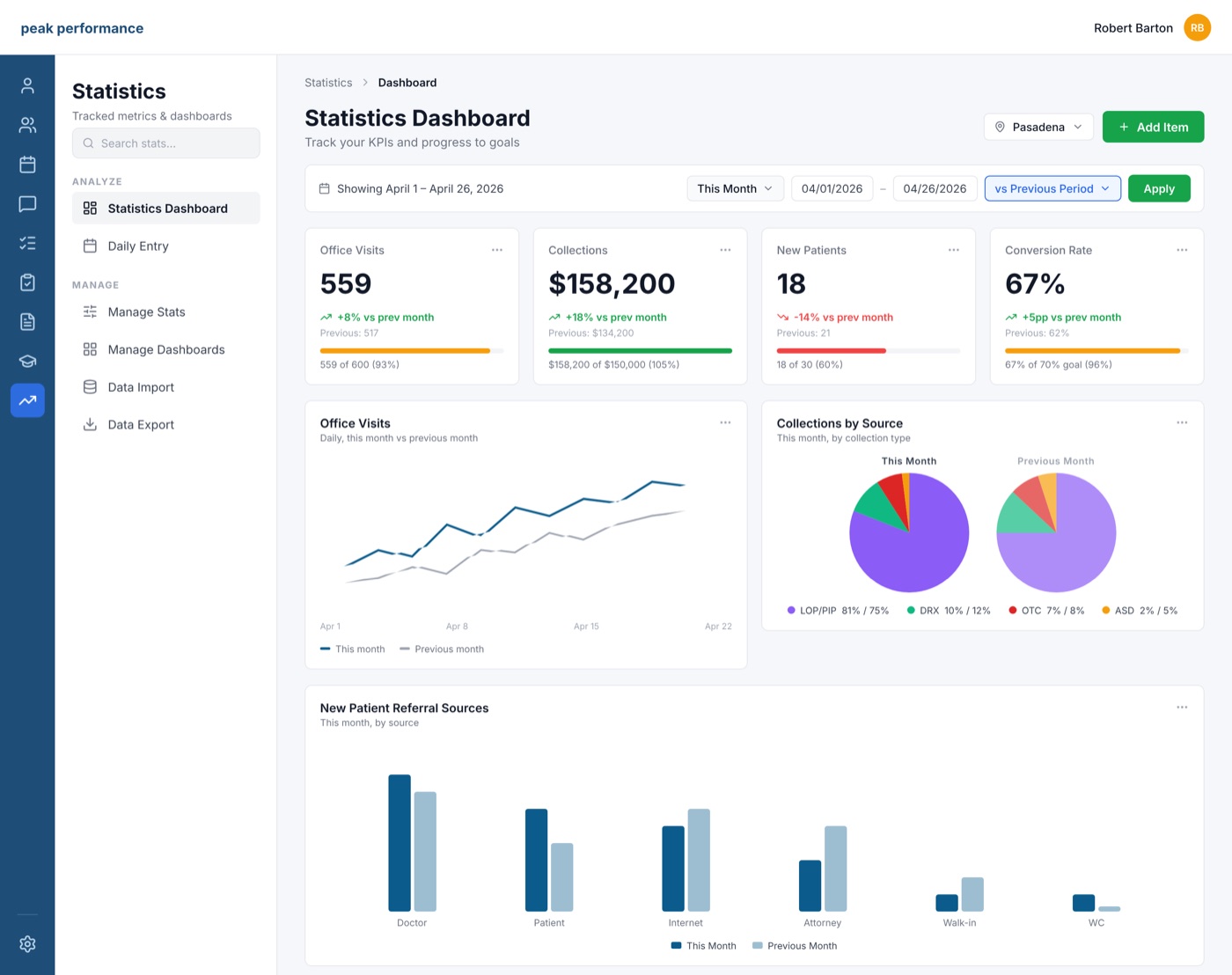
Task: Toggle OTC pie legend entry
Action: pos(1046,611)
